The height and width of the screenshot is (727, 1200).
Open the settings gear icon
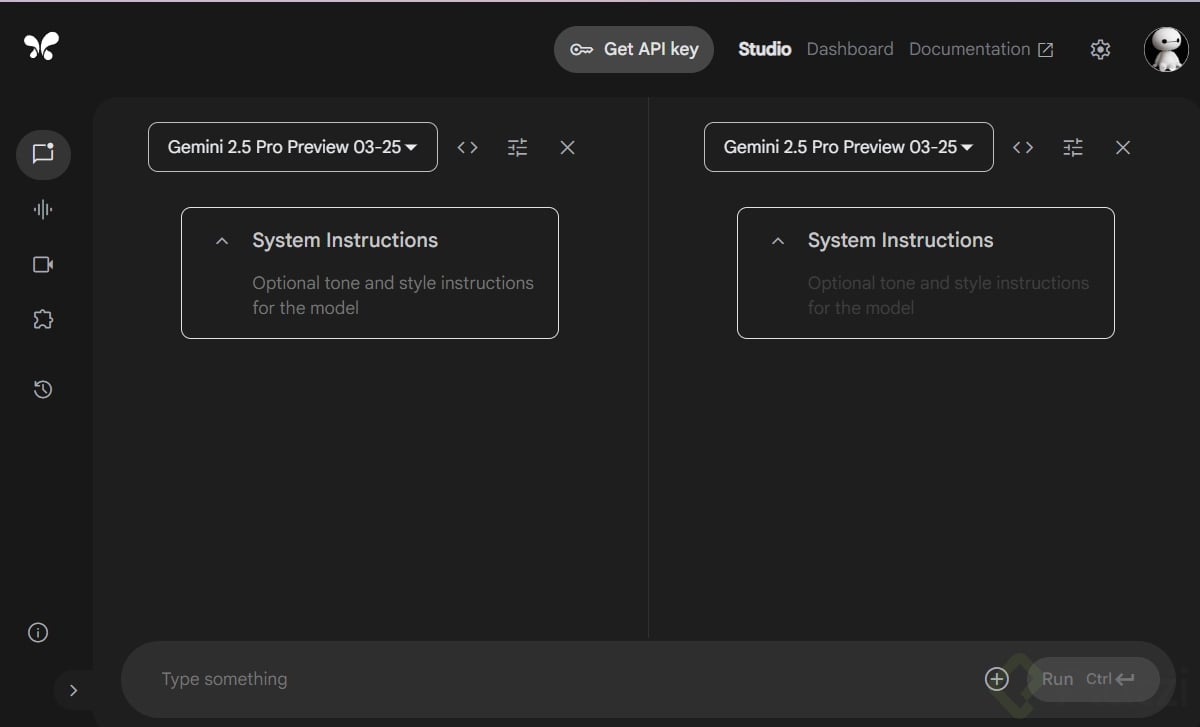1100,49
